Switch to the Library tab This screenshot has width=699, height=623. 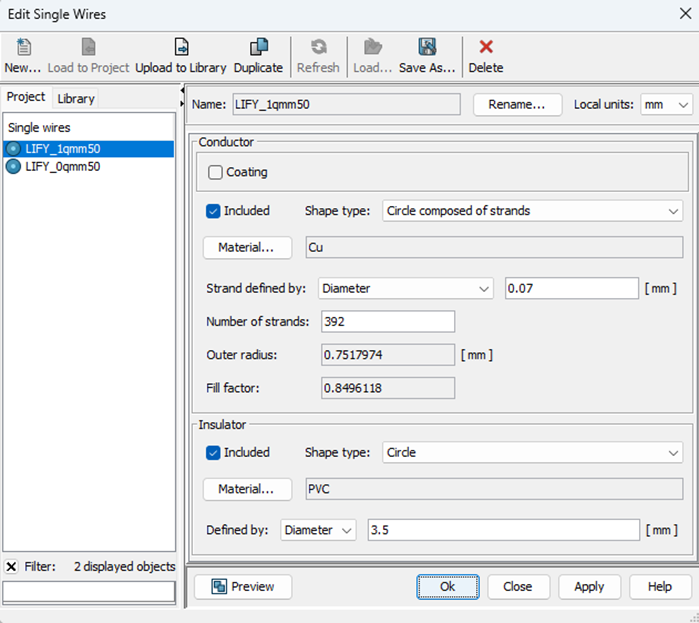tap(76, 98)
